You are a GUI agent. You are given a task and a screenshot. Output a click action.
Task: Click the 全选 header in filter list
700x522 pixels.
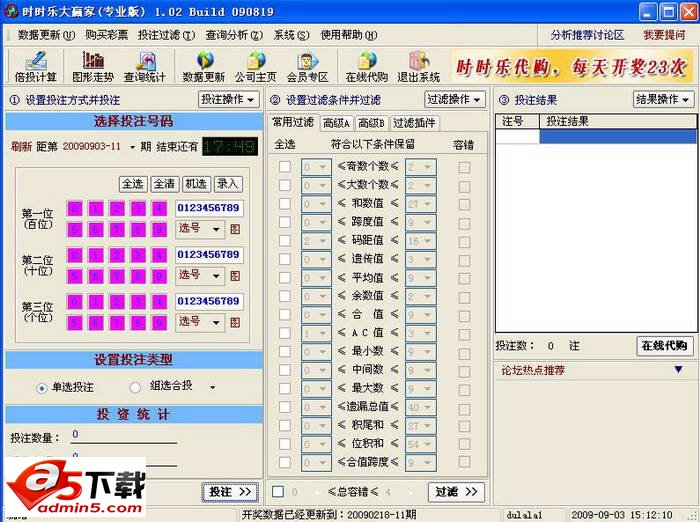click(285, 144)
